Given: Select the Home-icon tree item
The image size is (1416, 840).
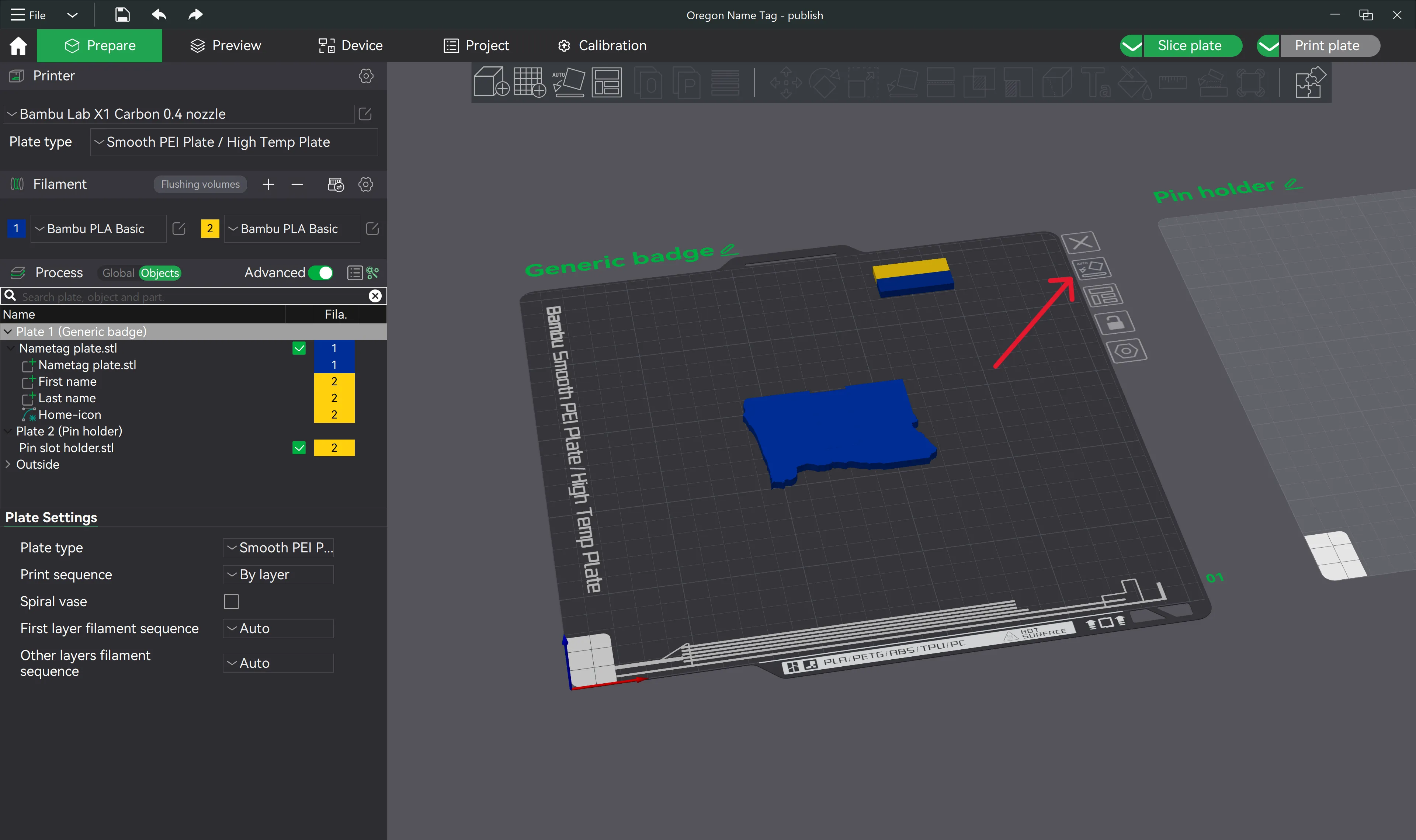Looking at the screenshot, I should (70, 415).
